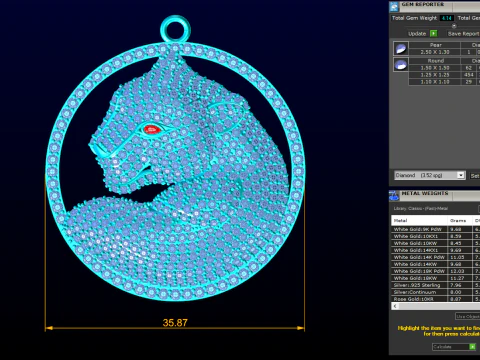This screenshot has width=480, height=360.
Task: Click the Use Object button
Action: [468, 316]
